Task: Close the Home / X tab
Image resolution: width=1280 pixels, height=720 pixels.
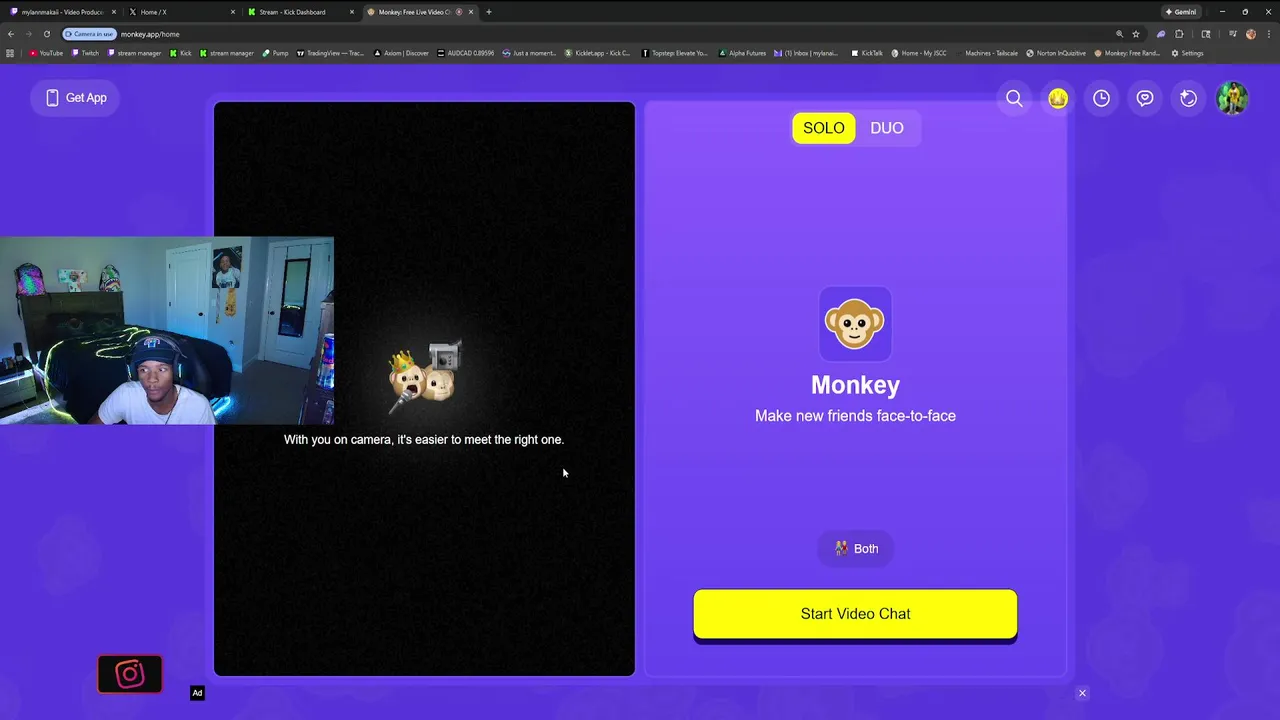Action: tap(233, 12)
